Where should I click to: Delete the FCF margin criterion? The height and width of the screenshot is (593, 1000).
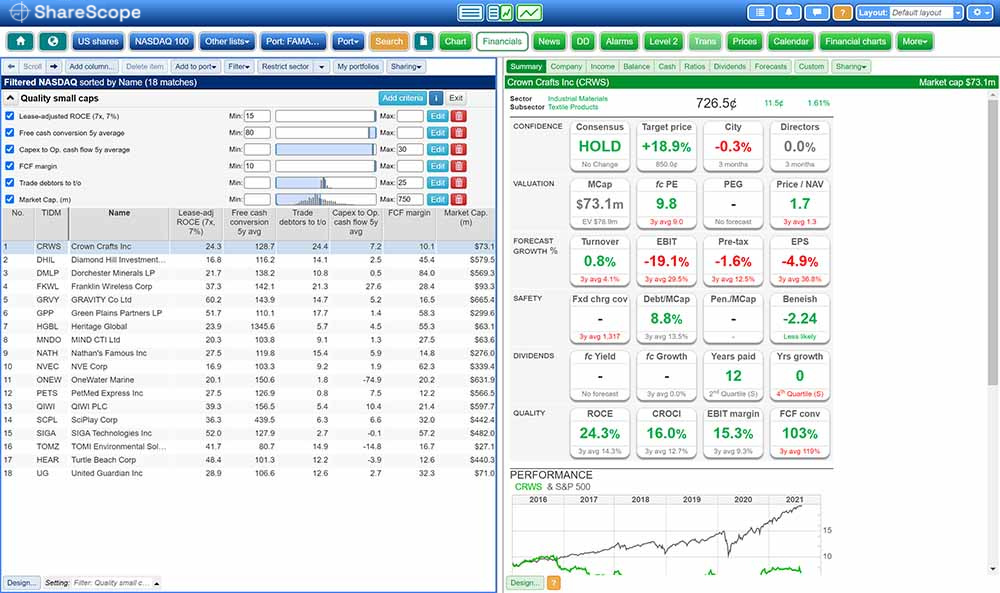459,166
